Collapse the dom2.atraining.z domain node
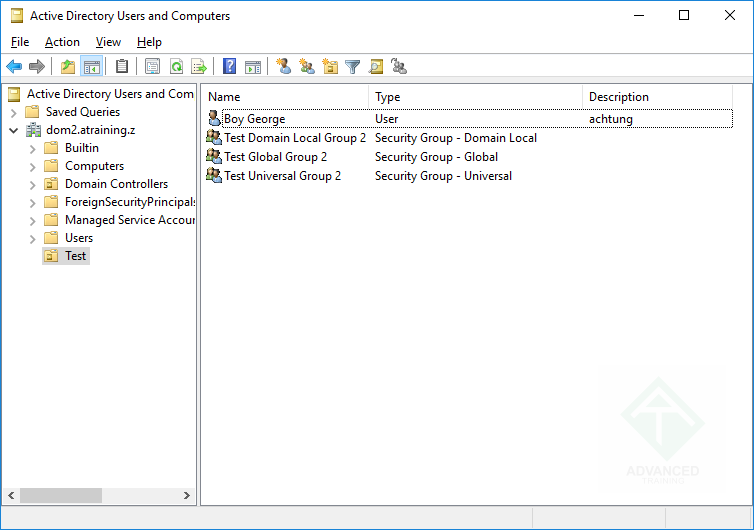Viewport: 754px width, 530px height. pyautogui.click(x=13, y=130)
